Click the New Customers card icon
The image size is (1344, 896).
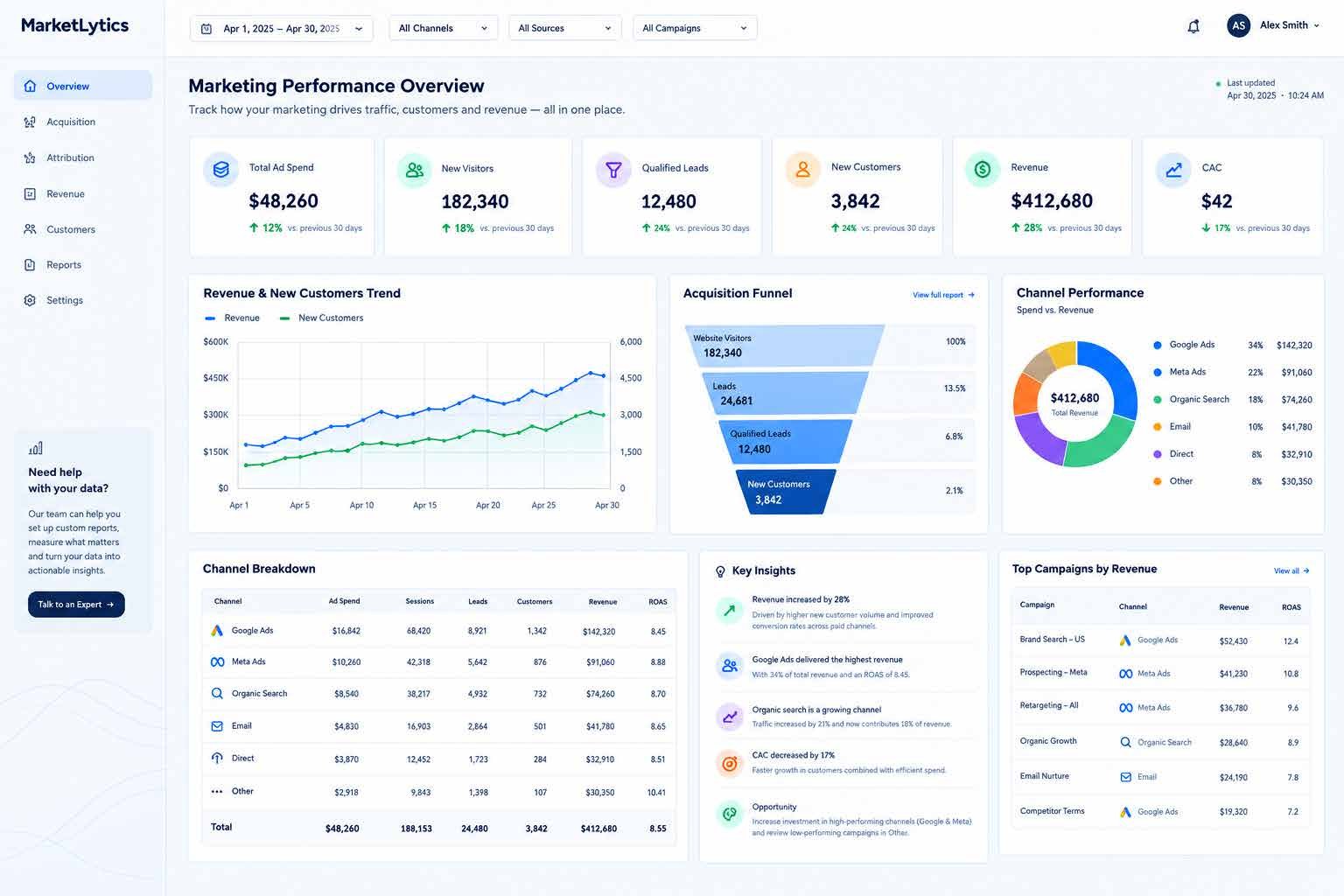tap(802, 170)
